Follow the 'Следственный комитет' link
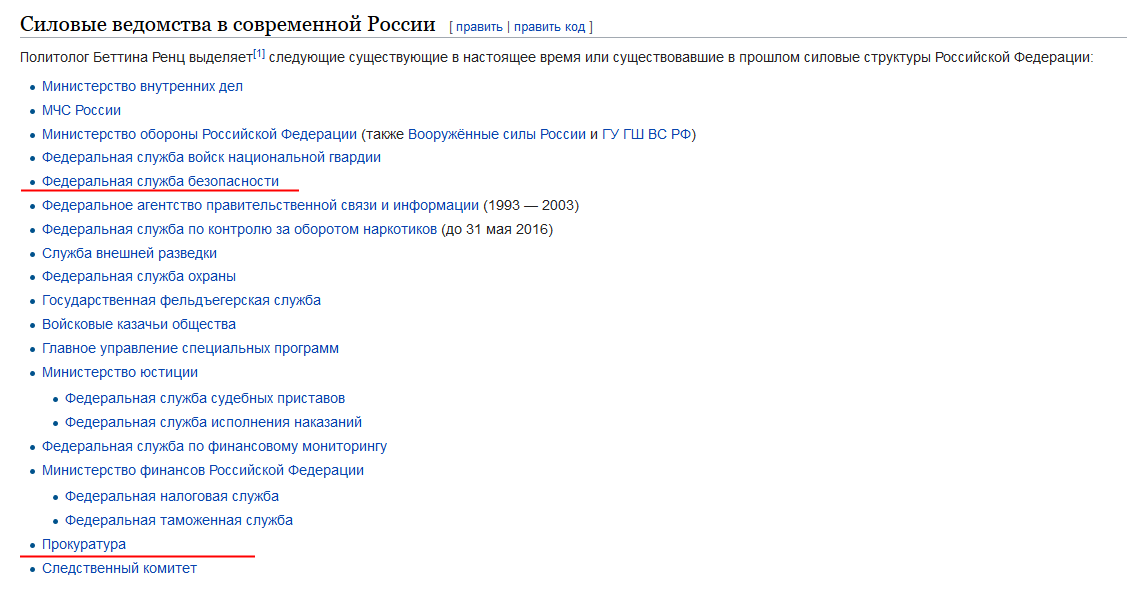This screenshot has width=1127, height=595. coord(119,568)
